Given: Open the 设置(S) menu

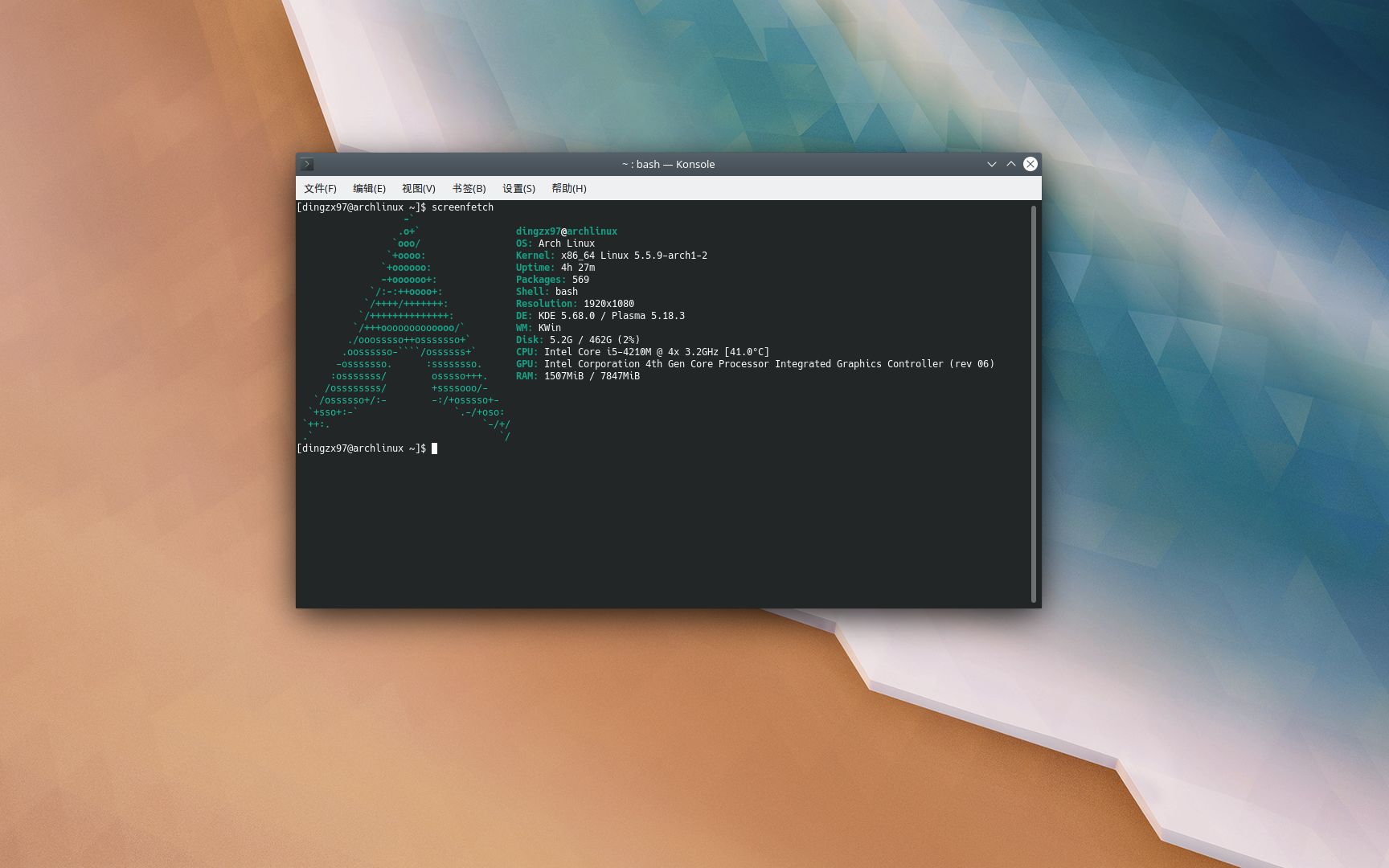Looking at the screenshot, I should [518, 188].
